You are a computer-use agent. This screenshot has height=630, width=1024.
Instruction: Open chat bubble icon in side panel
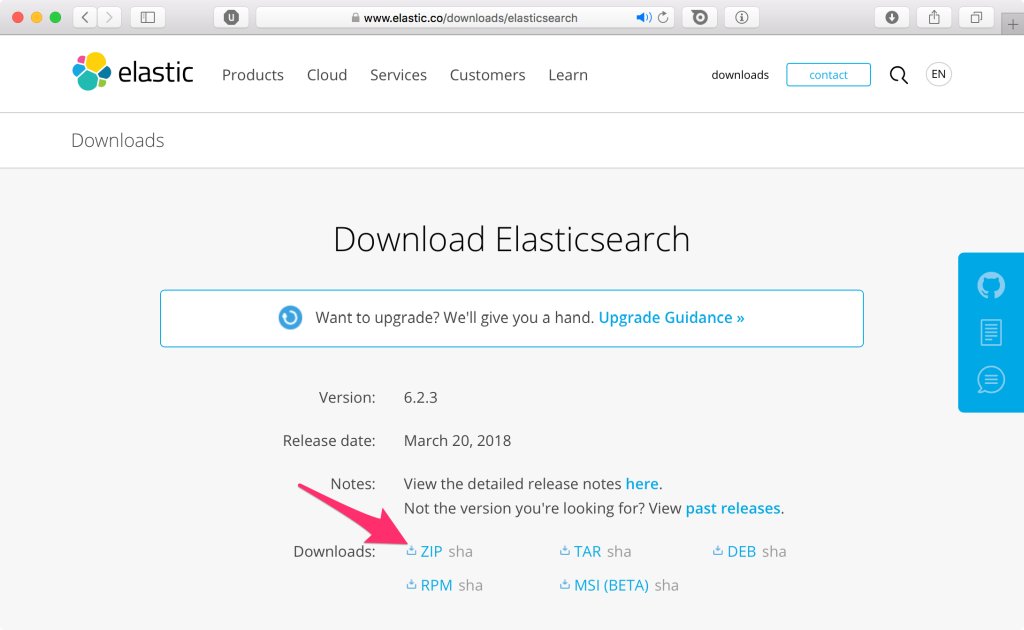tap(991, 380)
